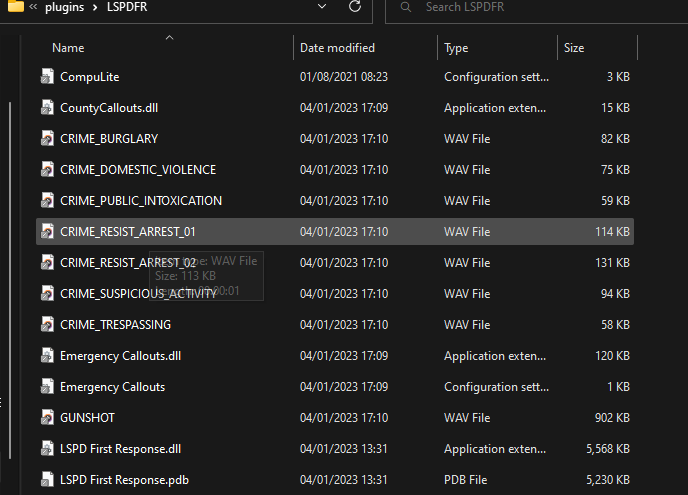The image size is (688, 495).
Task: Open the address bar history dropdown
Action: [320, 7]
